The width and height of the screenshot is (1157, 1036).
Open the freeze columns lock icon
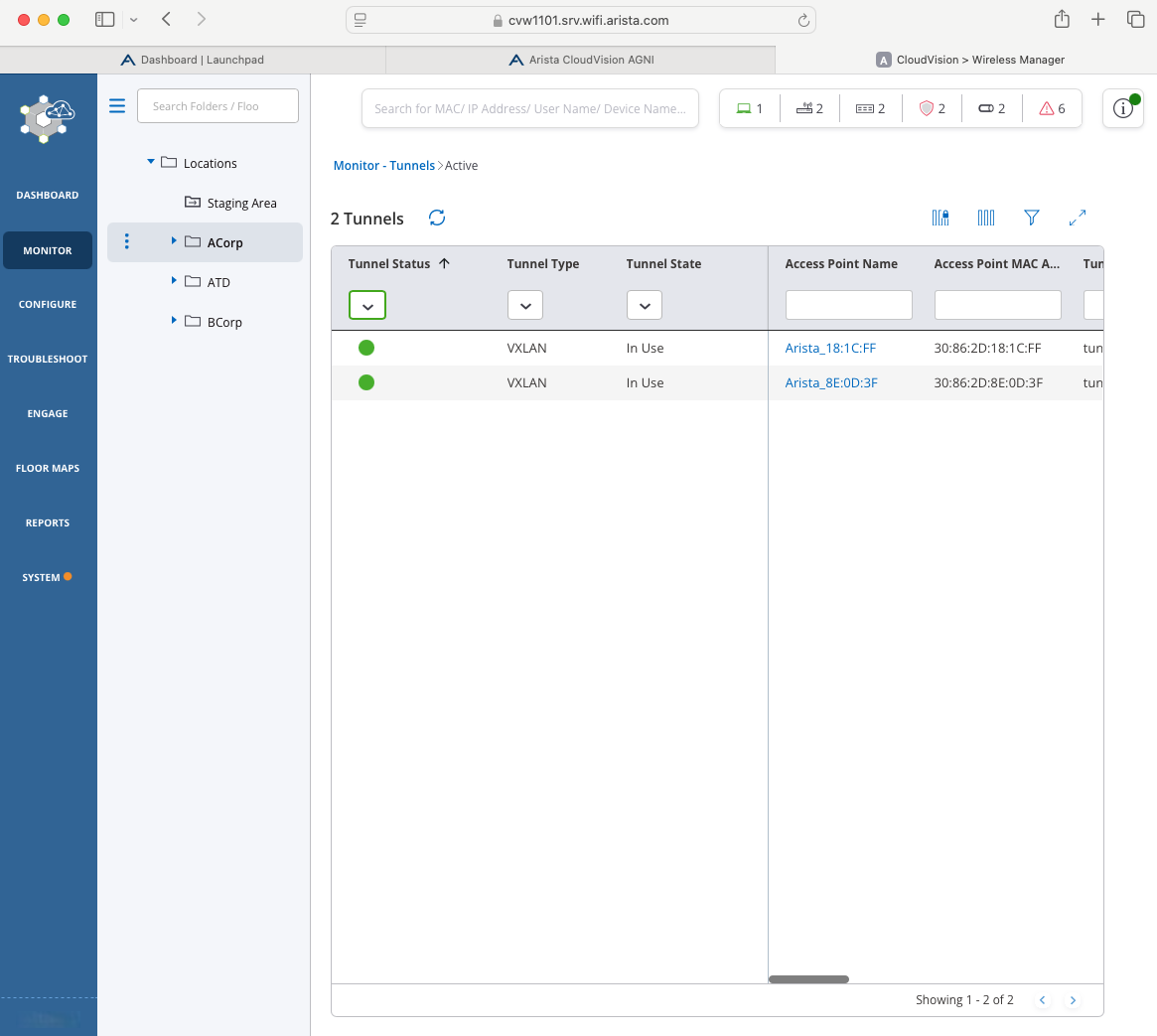[x=940, y=218]
